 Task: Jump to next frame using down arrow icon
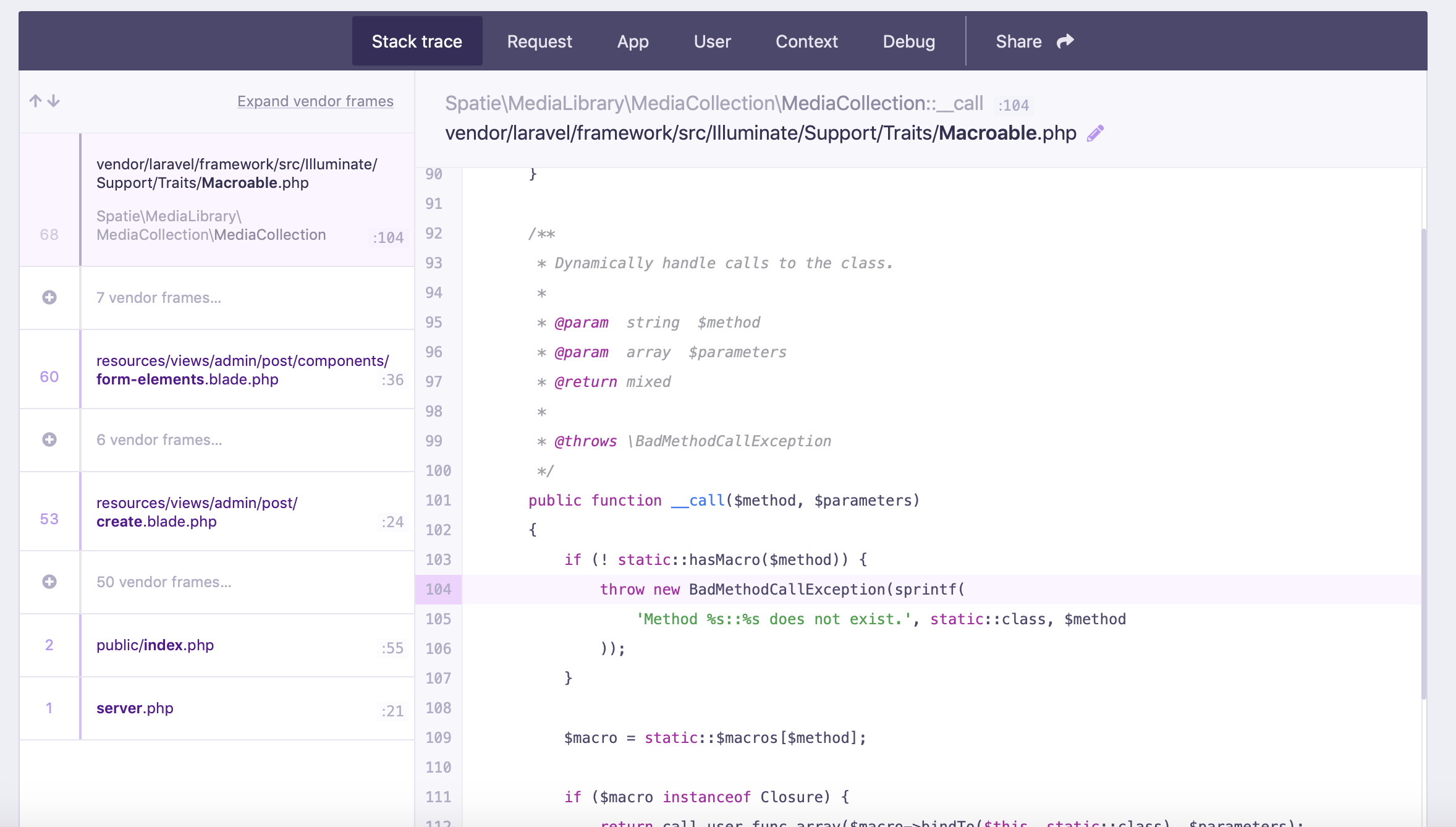click(53, 101)
